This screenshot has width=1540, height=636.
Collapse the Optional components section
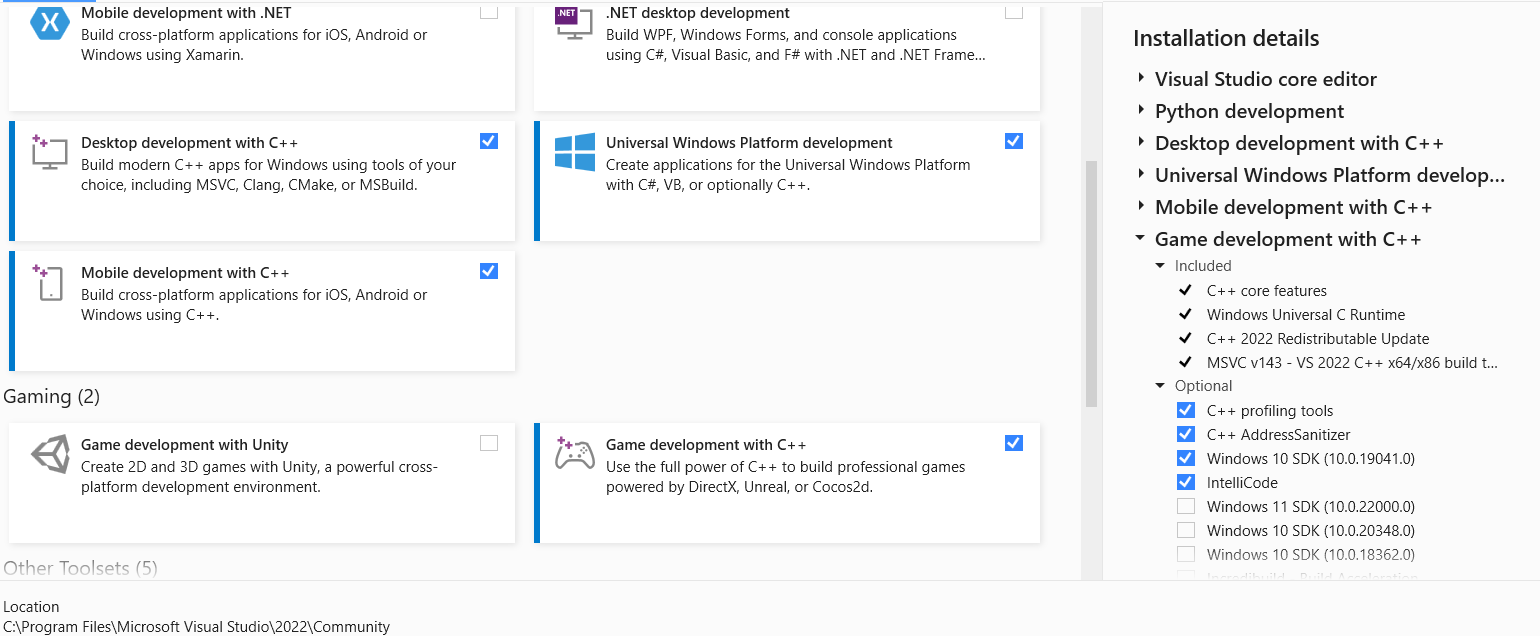(1160, 386)
